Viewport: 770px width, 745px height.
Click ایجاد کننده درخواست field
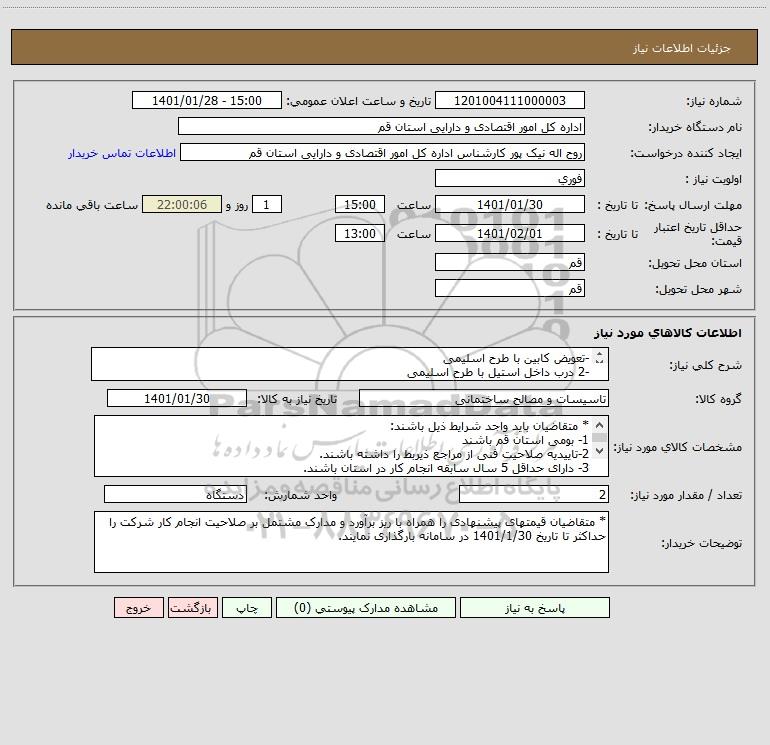[383, 153]
